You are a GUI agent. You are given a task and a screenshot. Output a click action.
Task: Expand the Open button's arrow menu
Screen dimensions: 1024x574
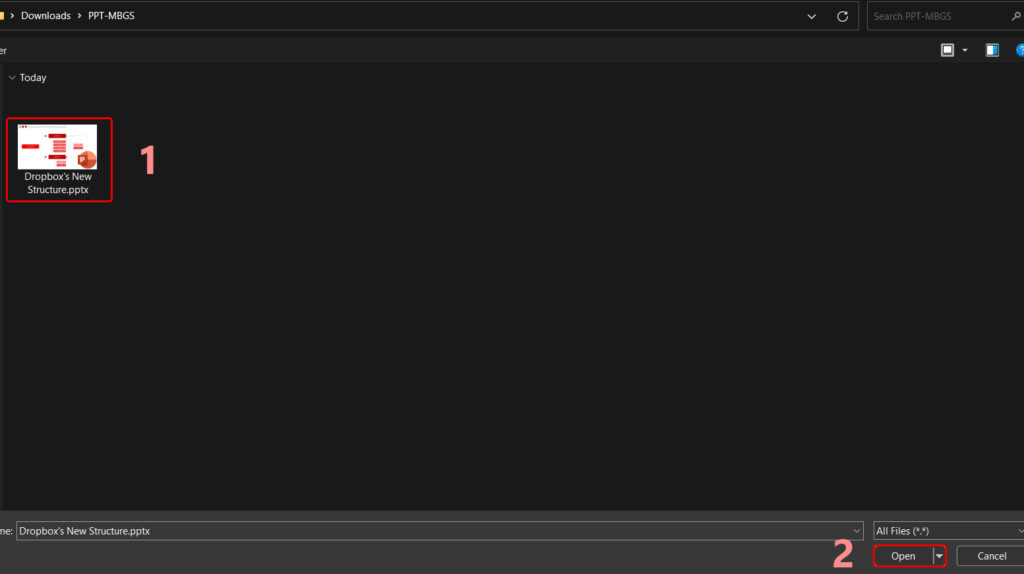939,556
